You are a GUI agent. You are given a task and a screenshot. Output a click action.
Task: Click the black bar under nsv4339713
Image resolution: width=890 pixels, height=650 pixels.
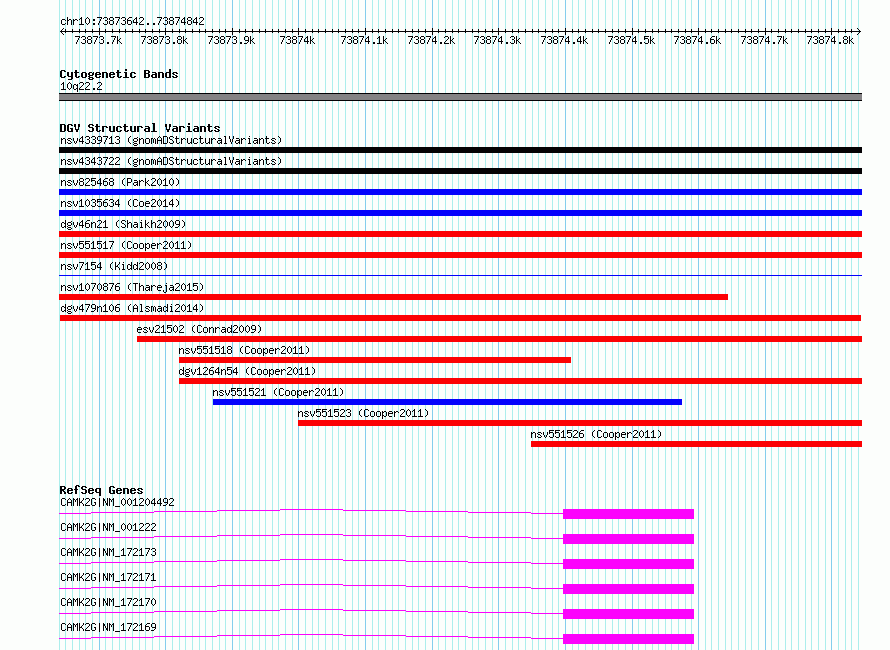(460, 150)
